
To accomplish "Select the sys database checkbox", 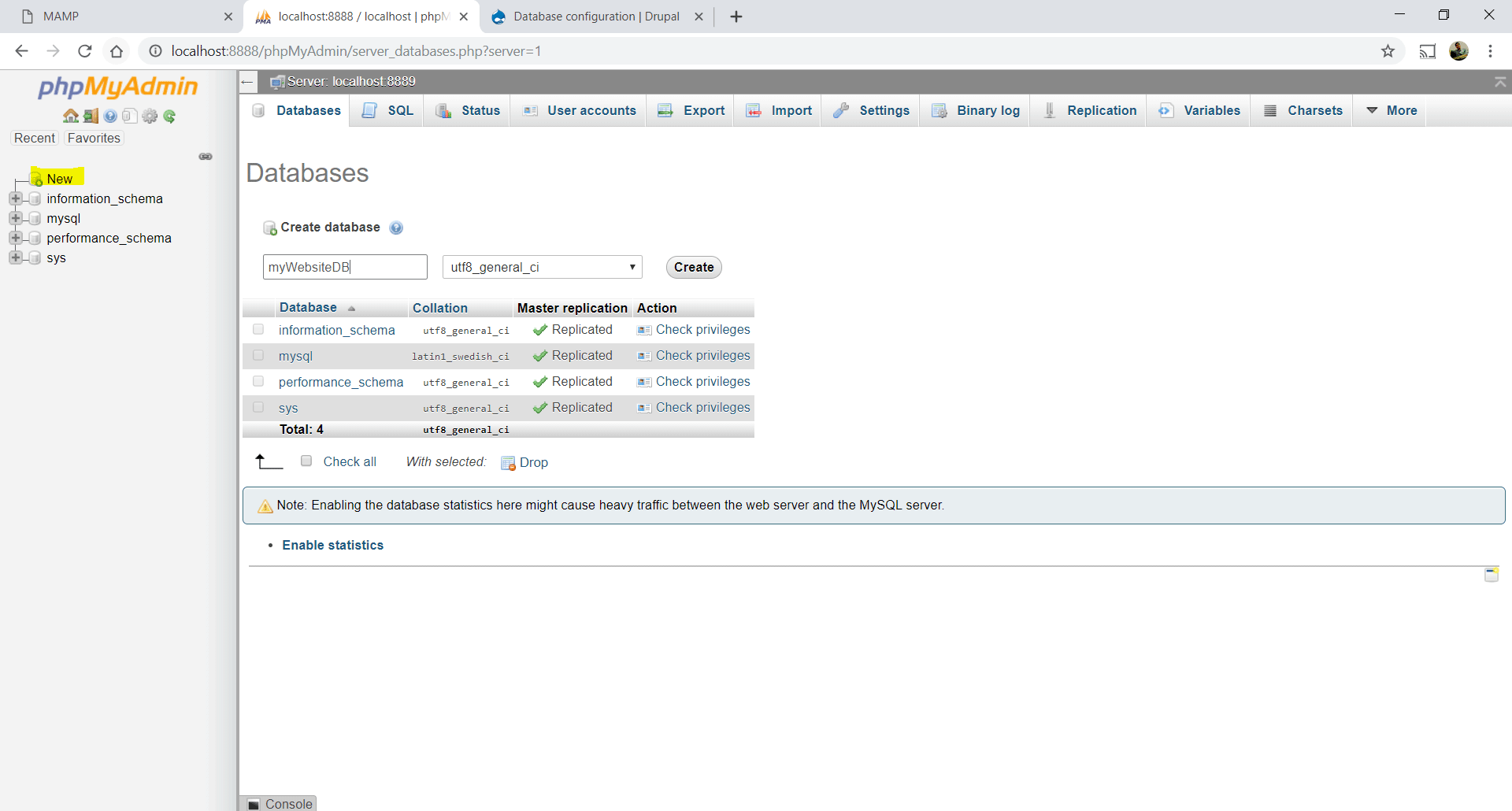I will pyautogui.click(x=258, y=407).
